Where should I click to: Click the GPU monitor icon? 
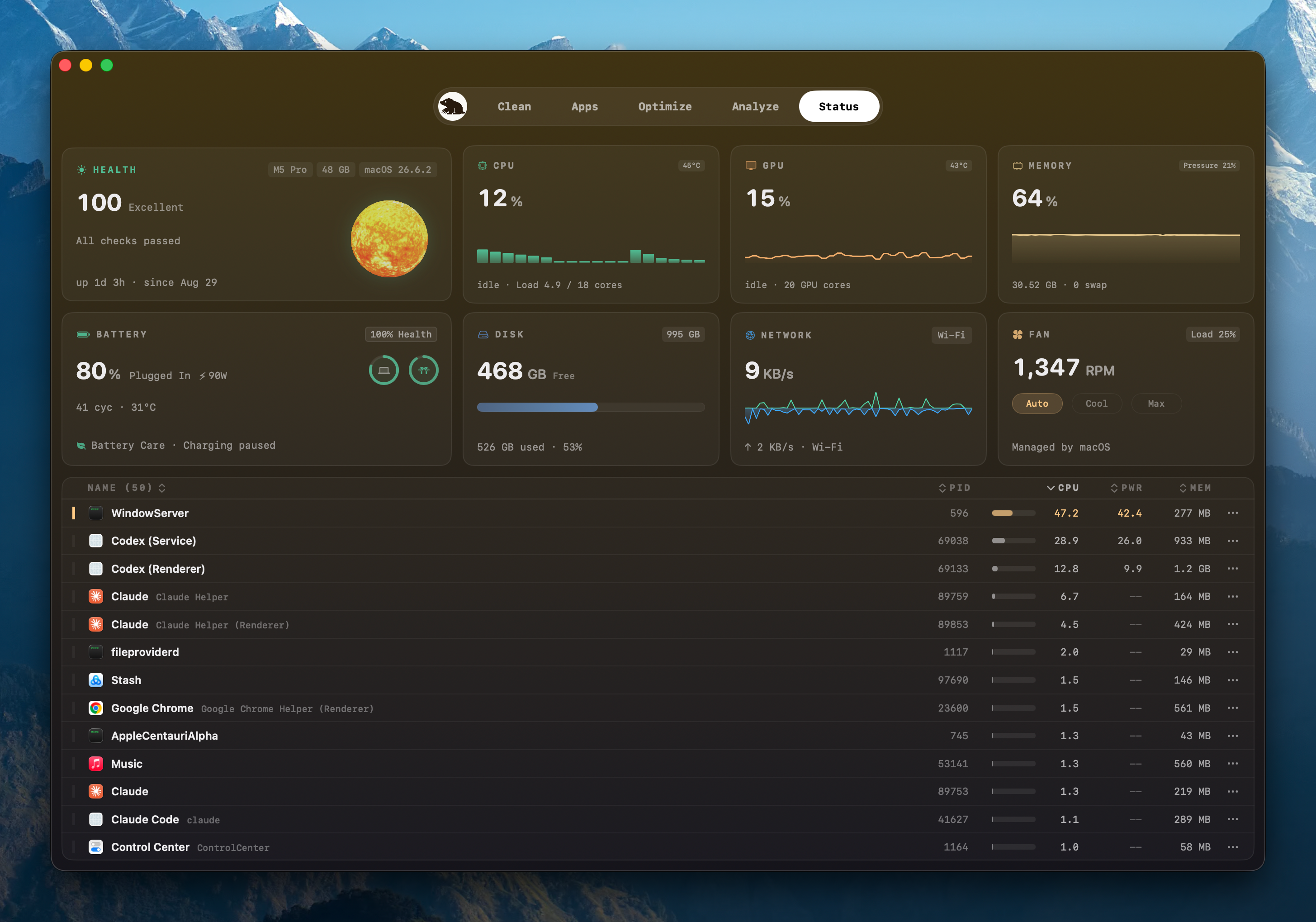pos(750,166)
